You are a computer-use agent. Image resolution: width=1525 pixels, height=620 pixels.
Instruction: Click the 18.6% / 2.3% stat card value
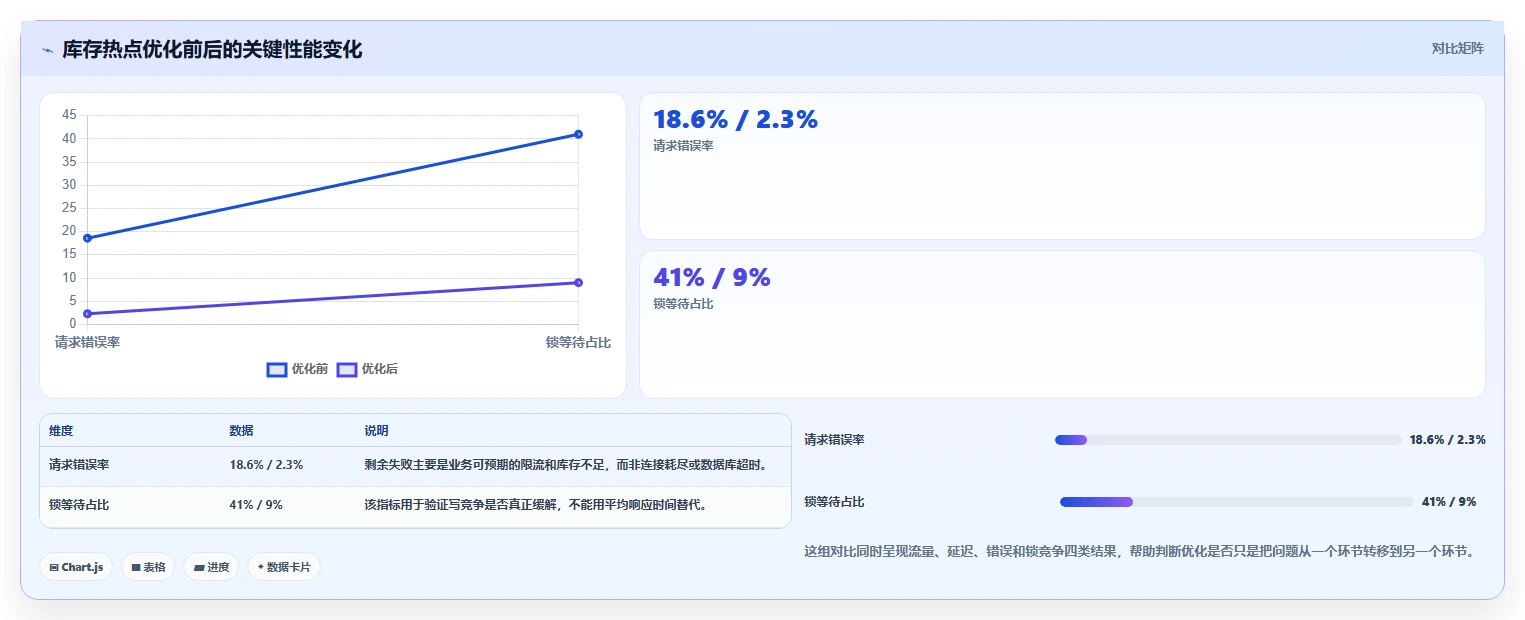tap(735, 119)
